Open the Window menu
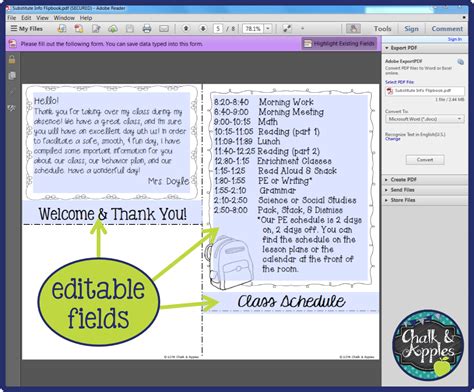Image resolution: width=474 pixels, height=392 pixels. coord(64,18)
